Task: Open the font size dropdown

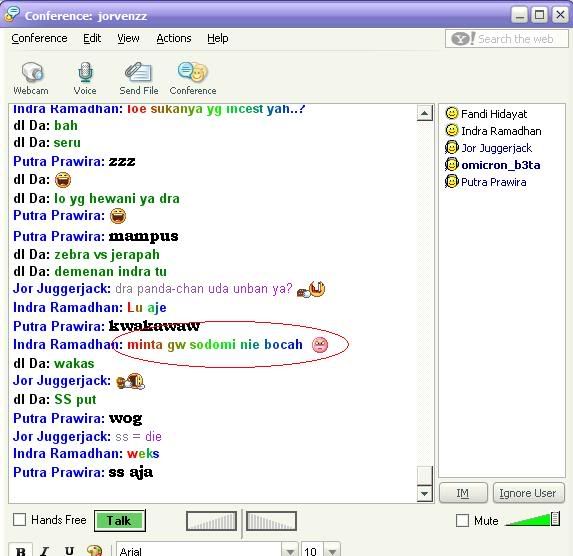Action: coord(332,551)
